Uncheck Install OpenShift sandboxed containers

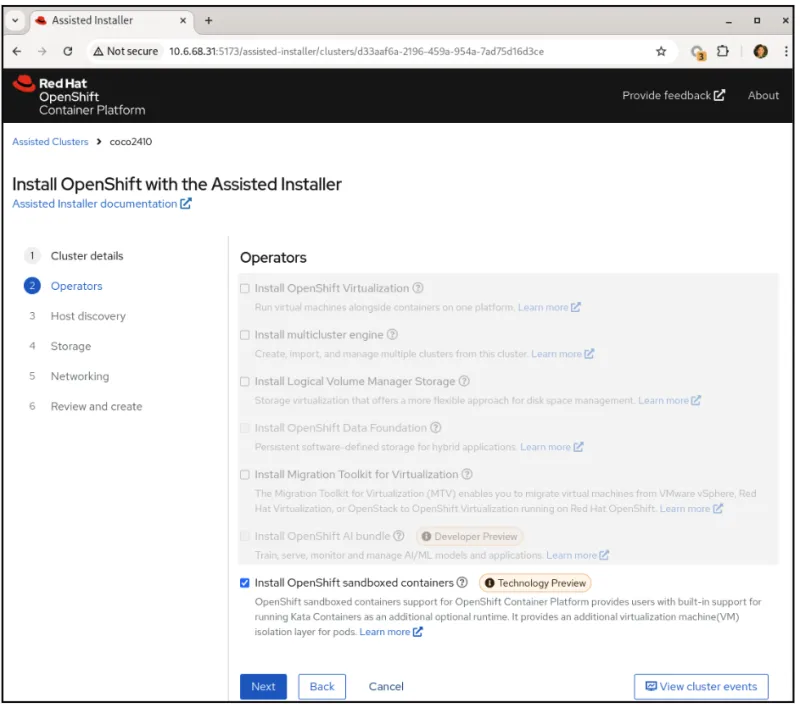[x=242, y=582]
